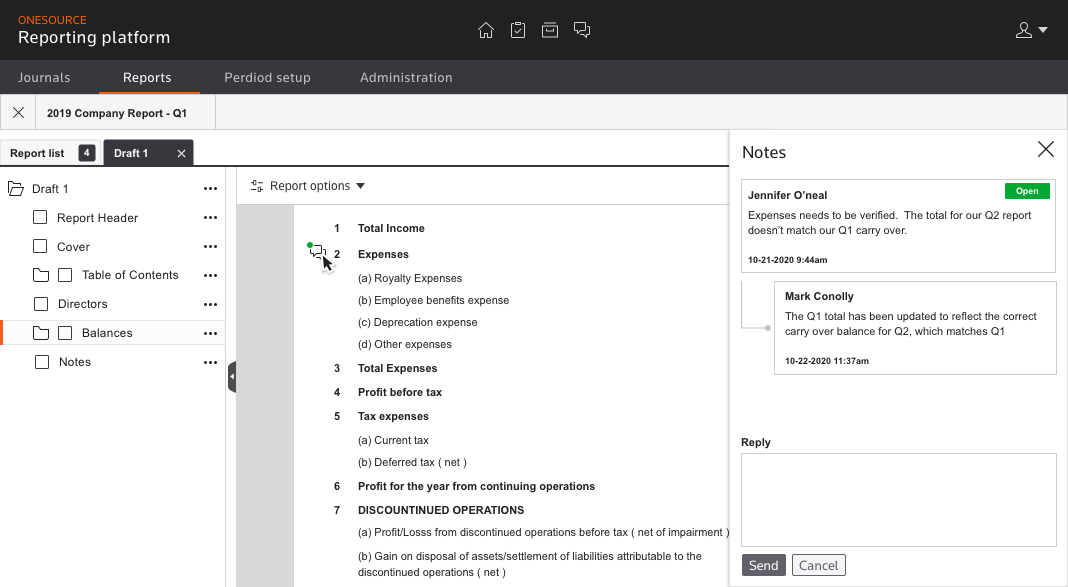This screenshot has width=1068, height=587.
Task: Switch to the Perdiod setup tab
Action: click(x=268, y=78)
